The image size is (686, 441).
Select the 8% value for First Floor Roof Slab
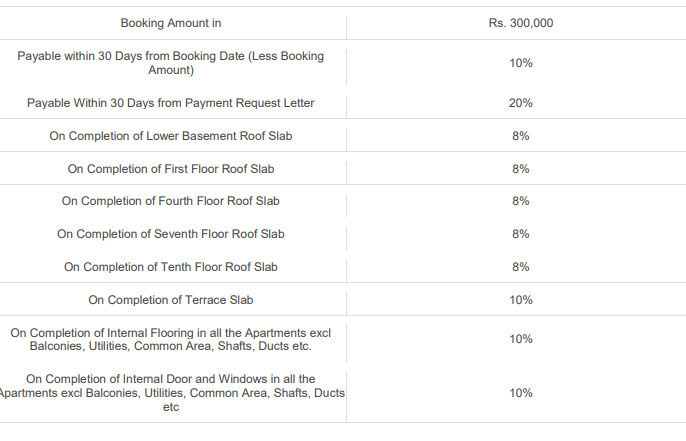[520, 169]
